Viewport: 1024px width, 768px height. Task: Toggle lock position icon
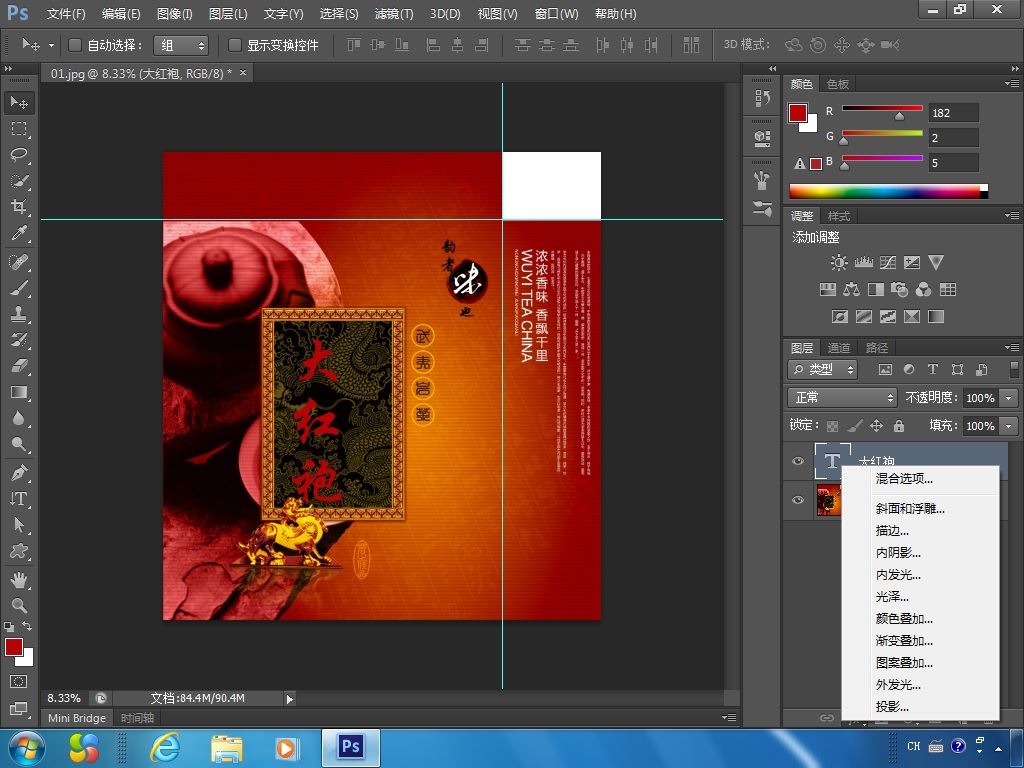pos(876,426)
